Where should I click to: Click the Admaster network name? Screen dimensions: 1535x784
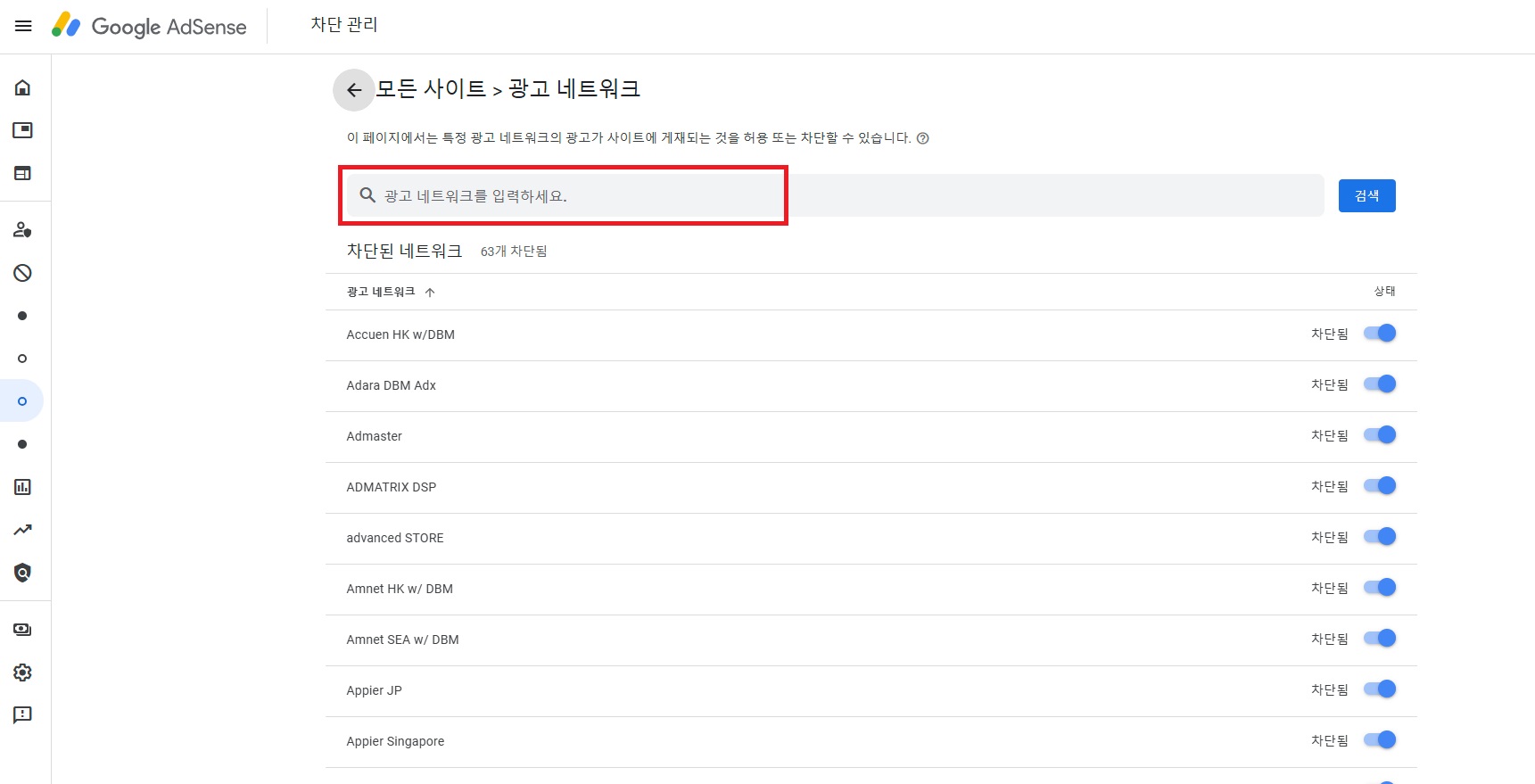tap(374, 436)
